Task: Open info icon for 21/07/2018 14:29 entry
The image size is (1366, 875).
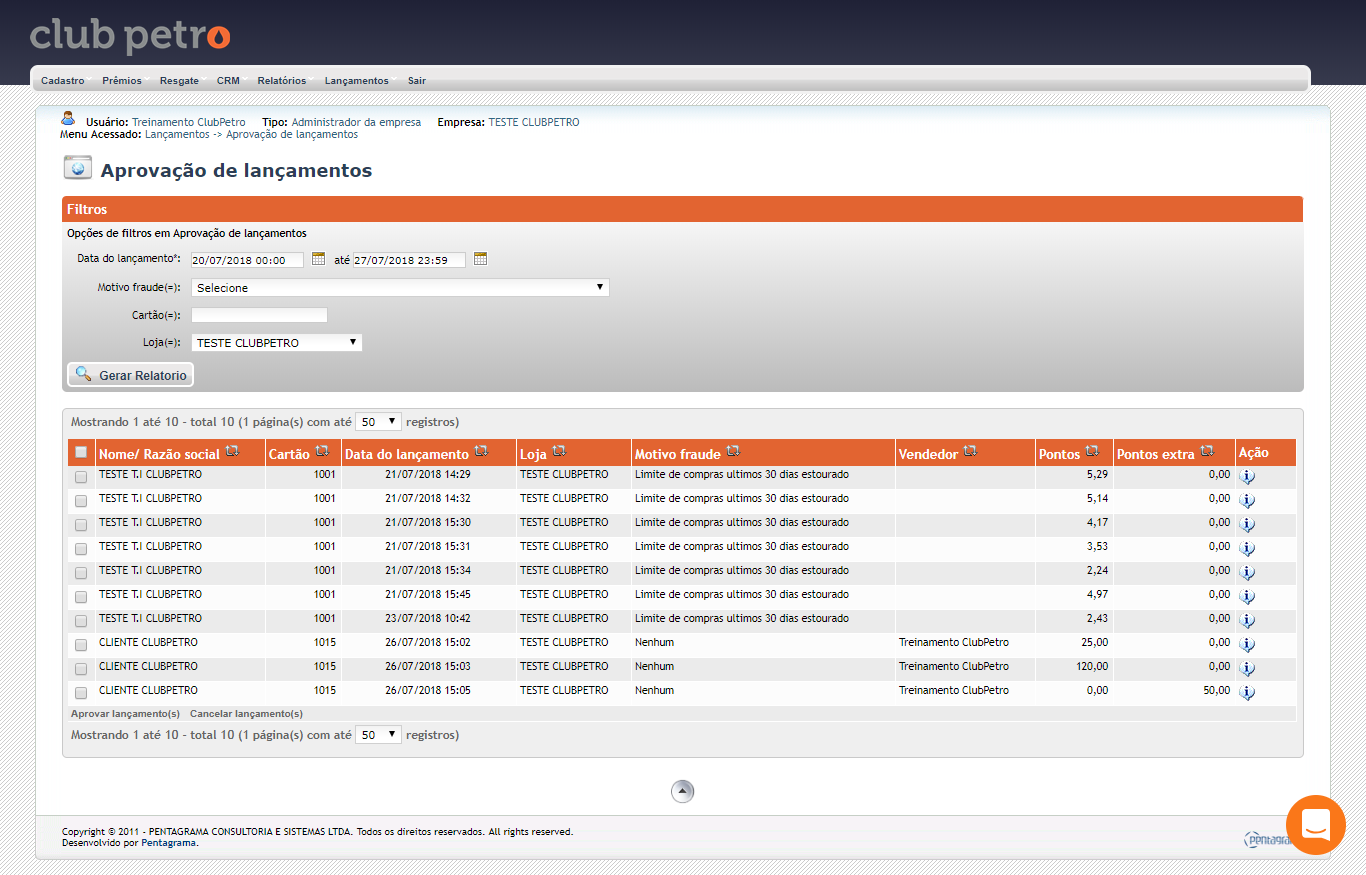Action: (x=1247, y=476)
